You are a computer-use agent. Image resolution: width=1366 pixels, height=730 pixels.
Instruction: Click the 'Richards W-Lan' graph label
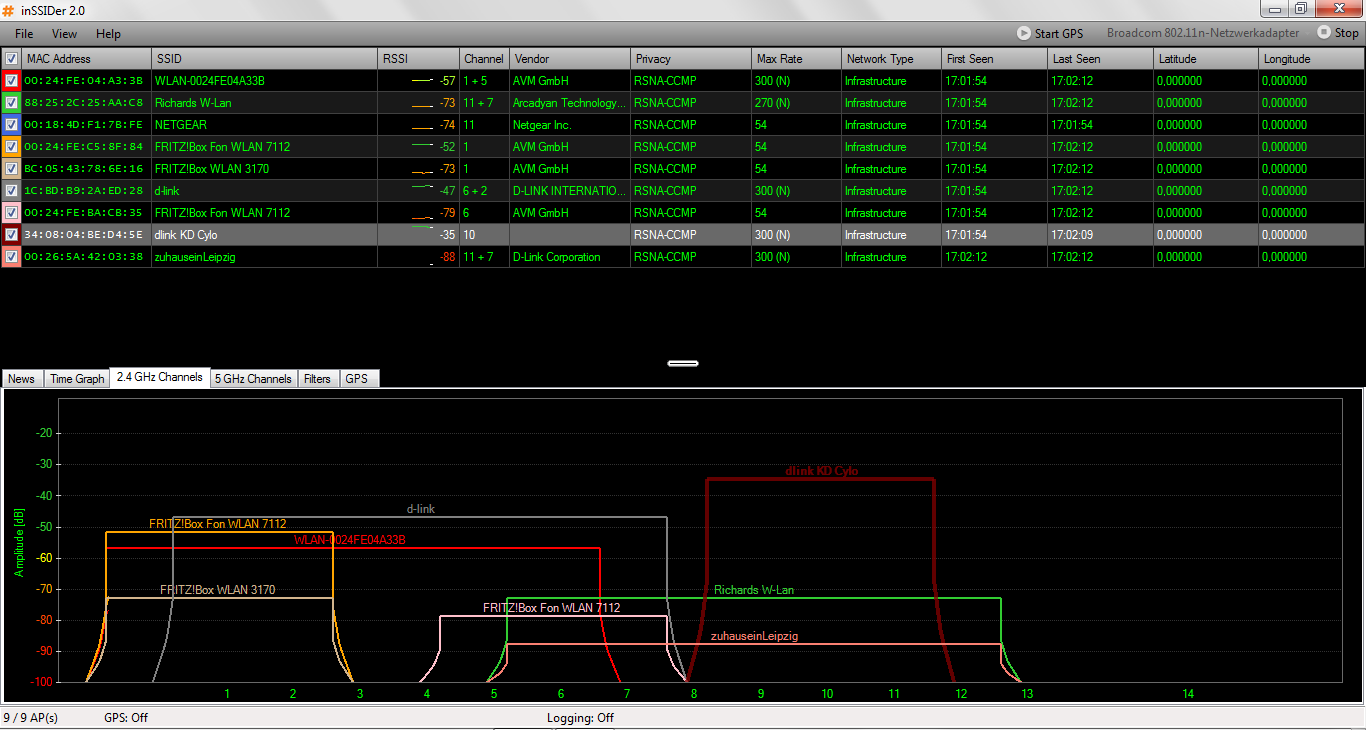click(754, 590)
